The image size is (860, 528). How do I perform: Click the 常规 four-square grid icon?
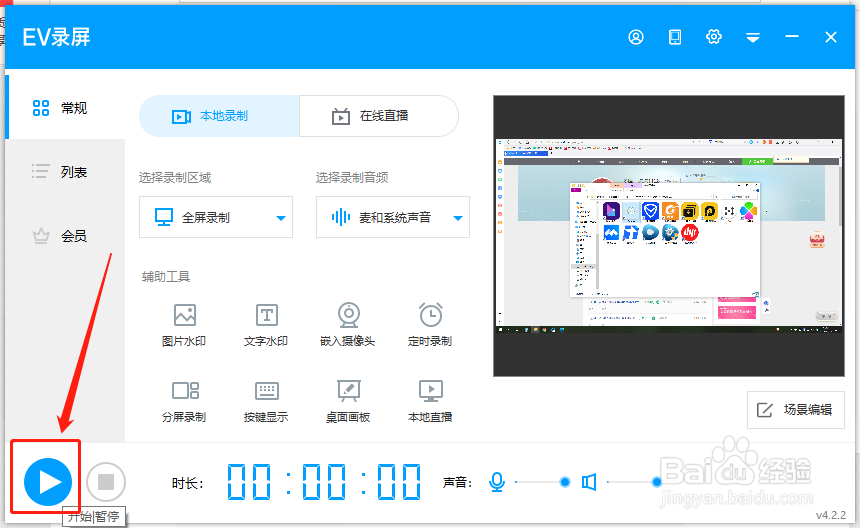[x=41, y=108]
